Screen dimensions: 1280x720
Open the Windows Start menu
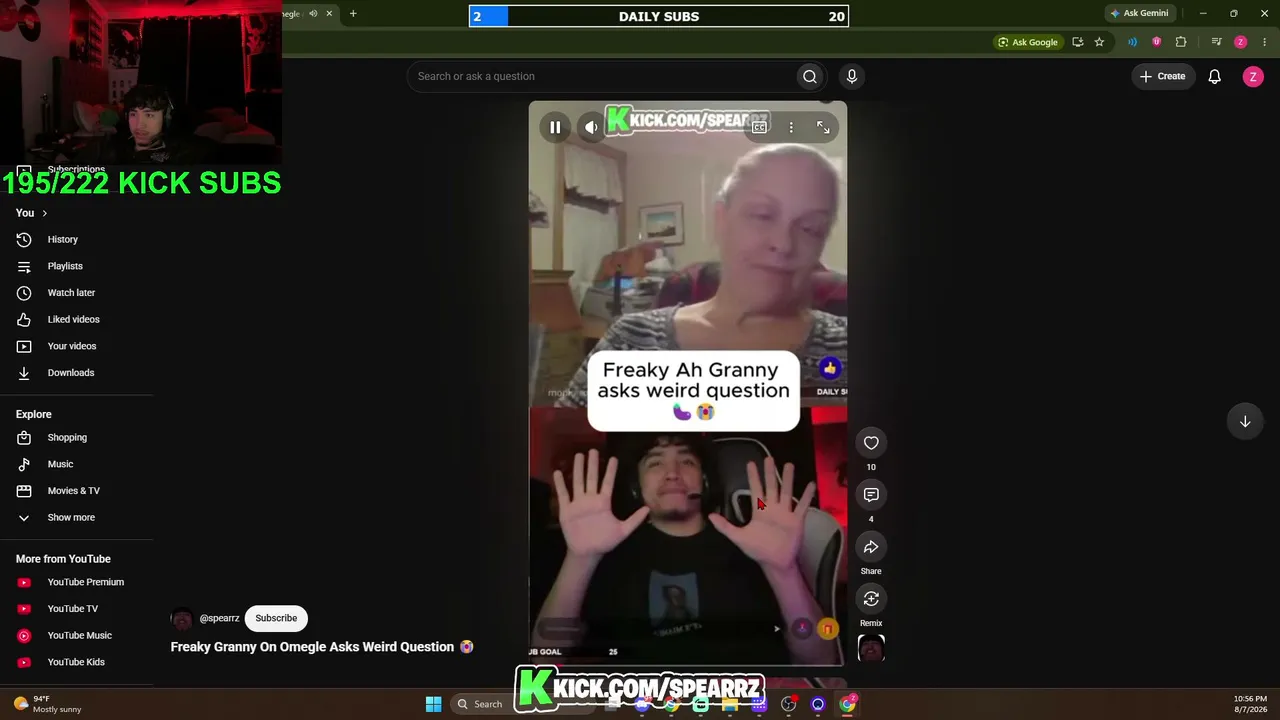[x=433, y=704]
